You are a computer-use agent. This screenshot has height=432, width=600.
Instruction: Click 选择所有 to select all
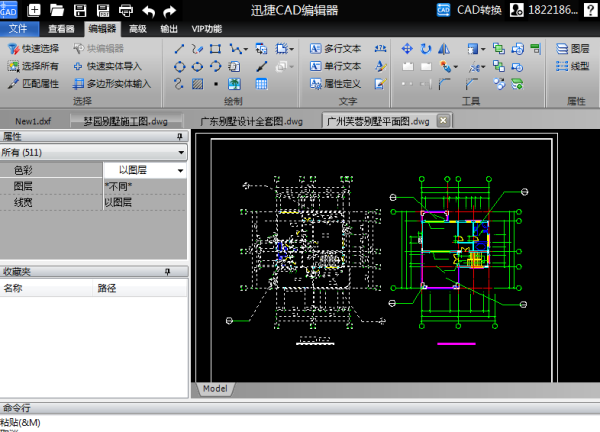pyautogui.click(x=33, y=66)
